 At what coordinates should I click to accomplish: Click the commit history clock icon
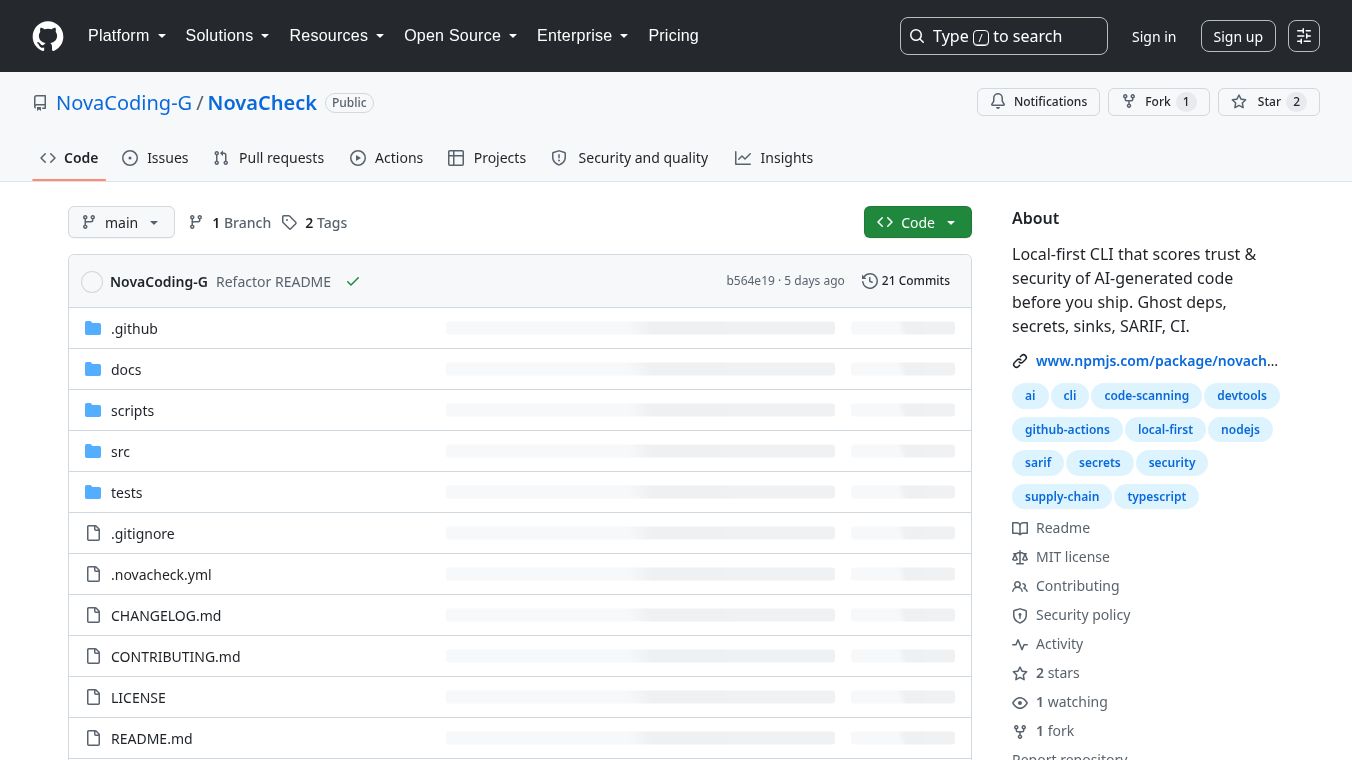(x=870, y=281)
